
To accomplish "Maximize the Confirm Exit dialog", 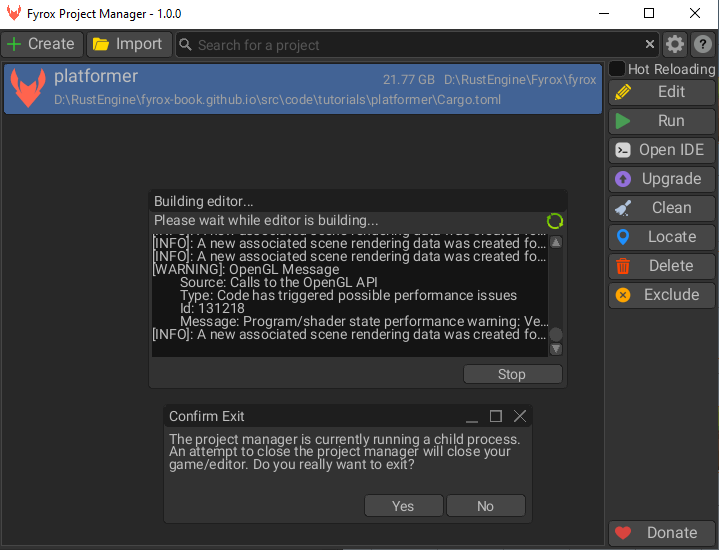I will [x=495, y=416].
